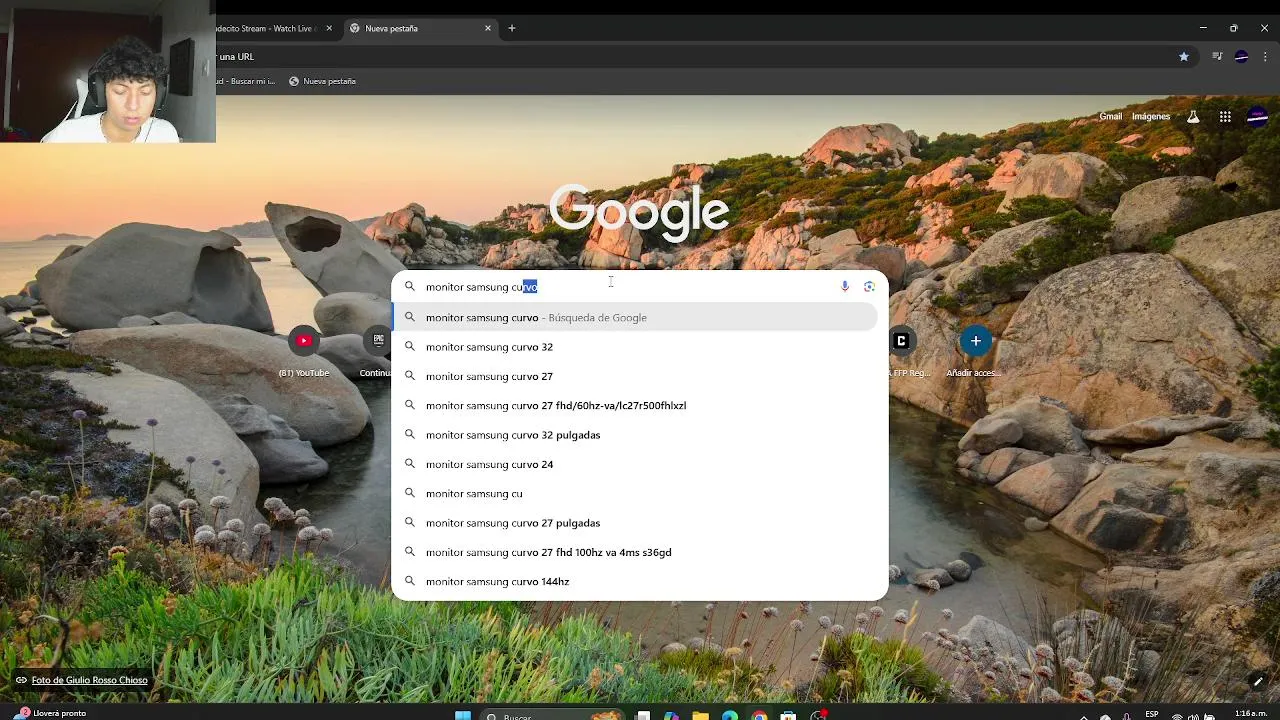Click the search icon next to curvo 144hz
The image size is (1280, 720).
pyautogui.click(x=409, y=582)
